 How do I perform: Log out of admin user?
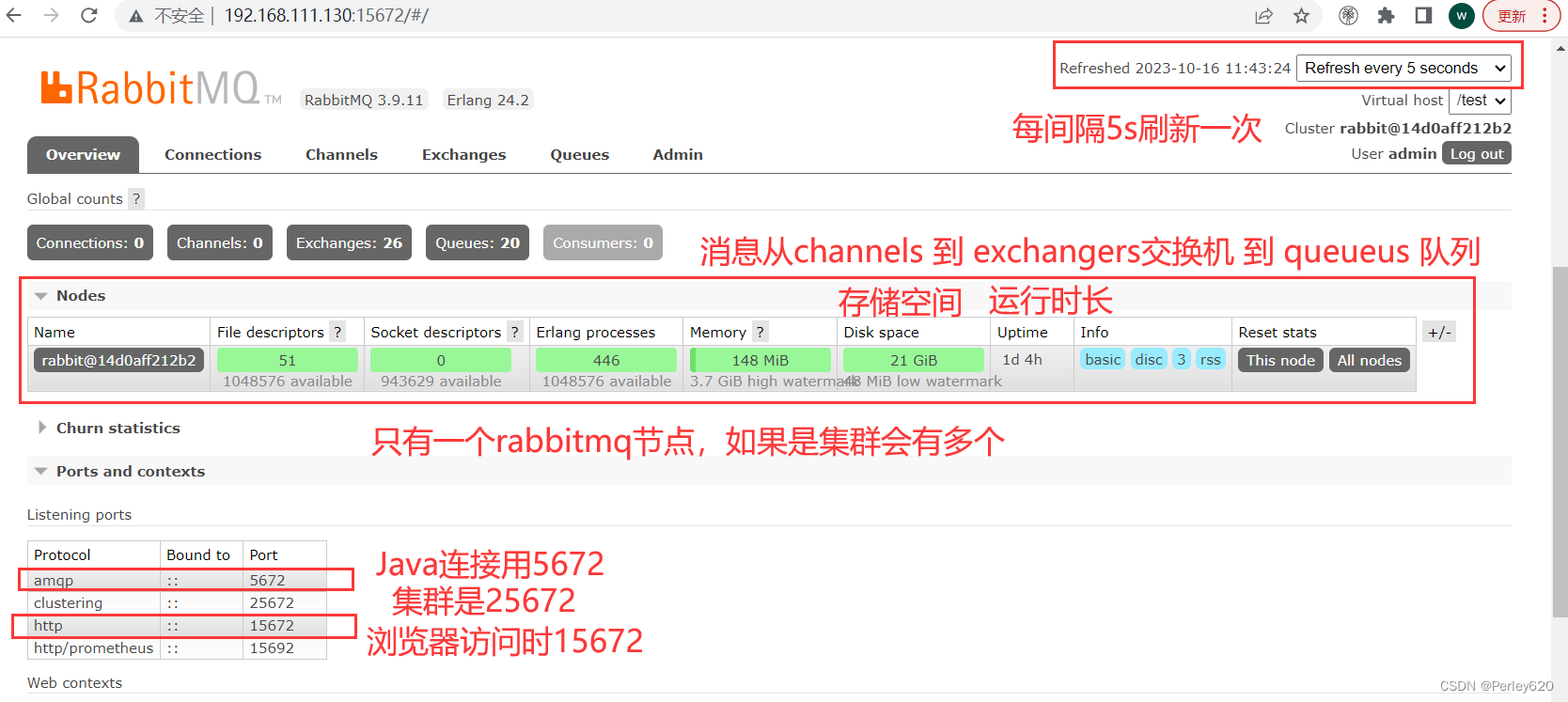(1476, 153)
